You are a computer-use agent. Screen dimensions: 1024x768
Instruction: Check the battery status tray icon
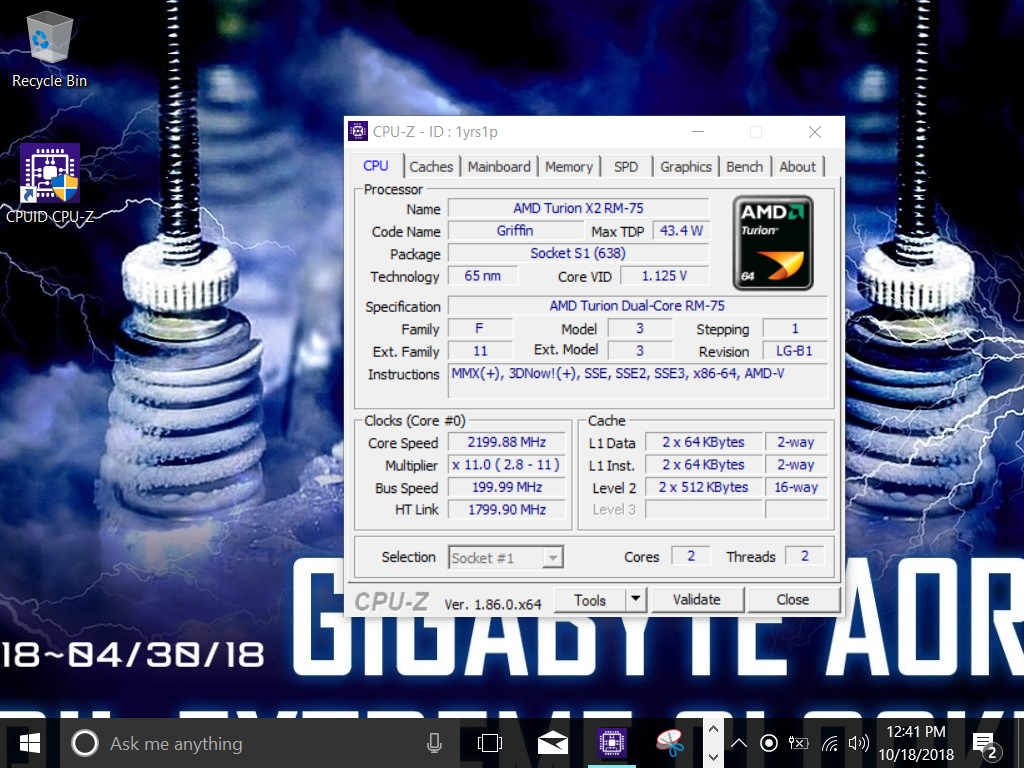pos(799,743)
